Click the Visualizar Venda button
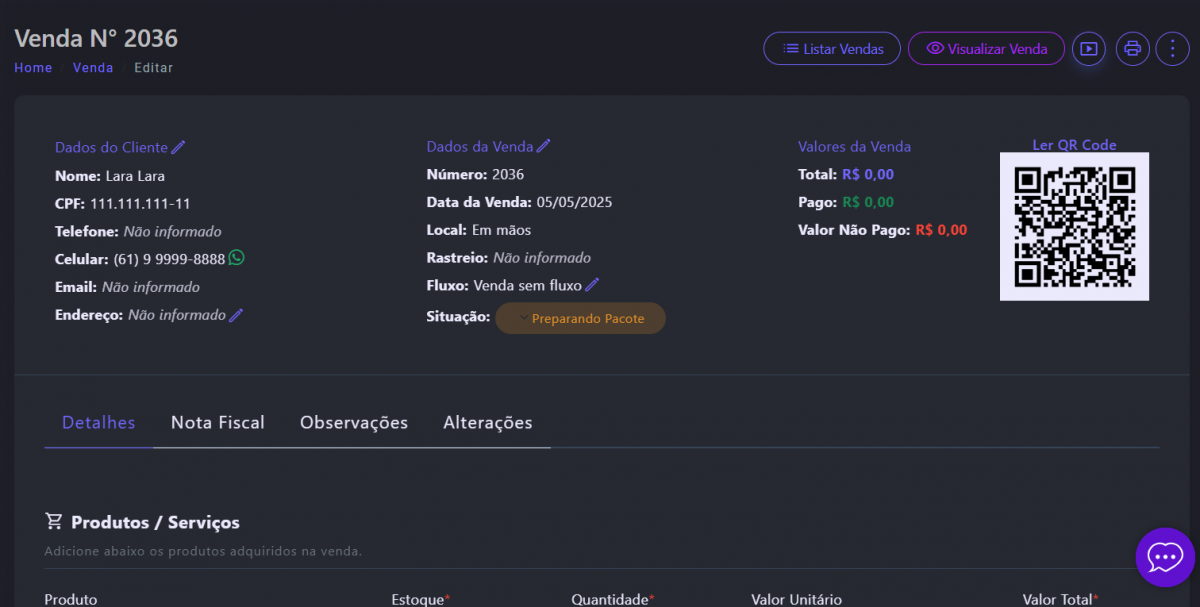This screenshot has height=607, width=1200. click(986, 48)
